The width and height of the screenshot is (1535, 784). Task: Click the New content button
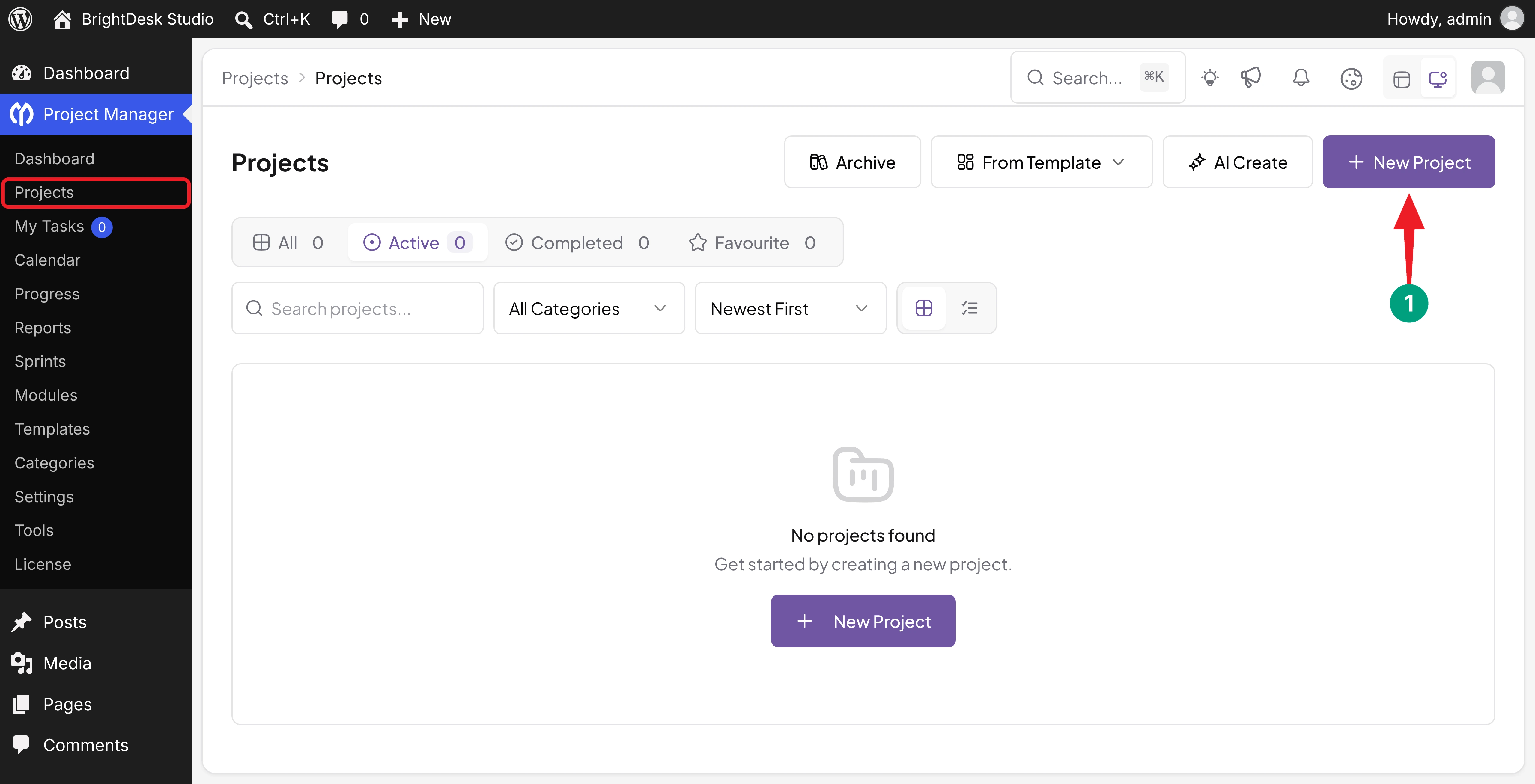(x=421, y=19)
